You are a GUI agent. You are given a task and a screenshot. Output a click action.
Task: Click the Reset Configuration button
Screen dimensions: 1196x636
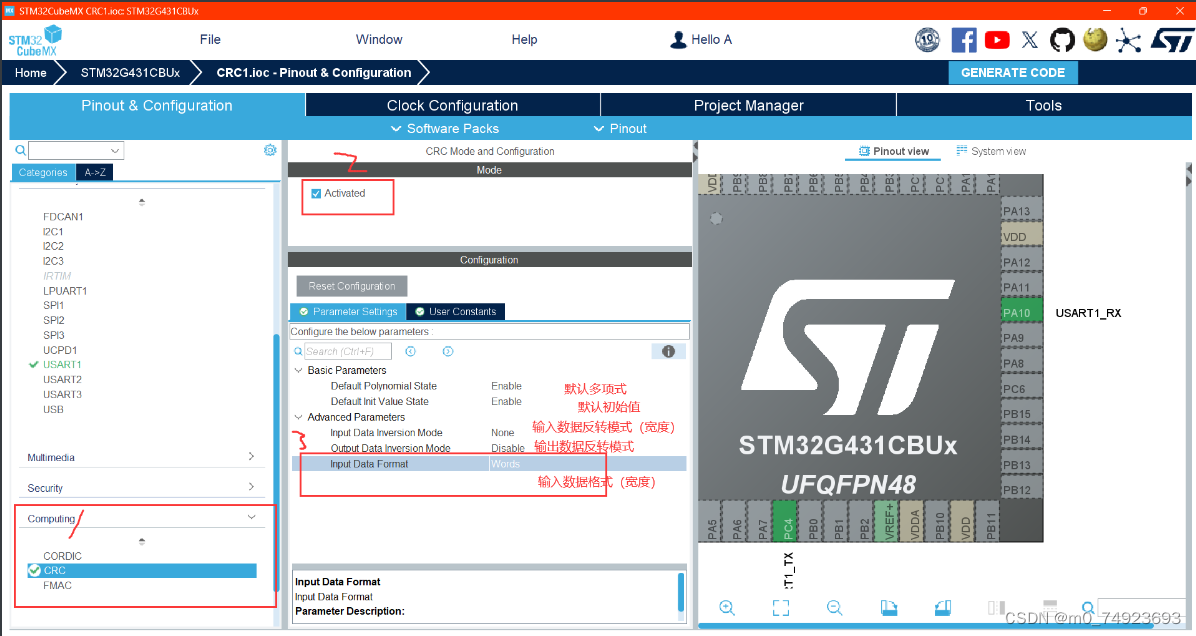coord(351,285)
